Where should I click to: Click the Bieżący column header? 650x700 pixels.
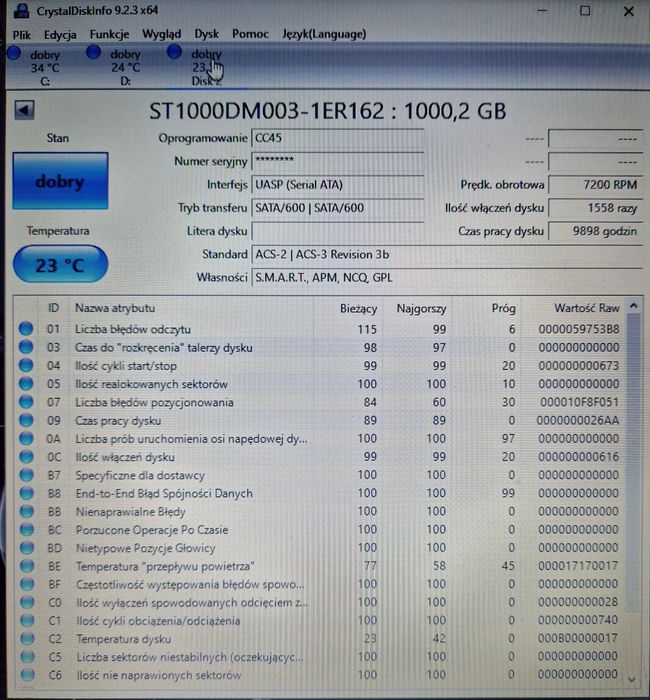348,308
